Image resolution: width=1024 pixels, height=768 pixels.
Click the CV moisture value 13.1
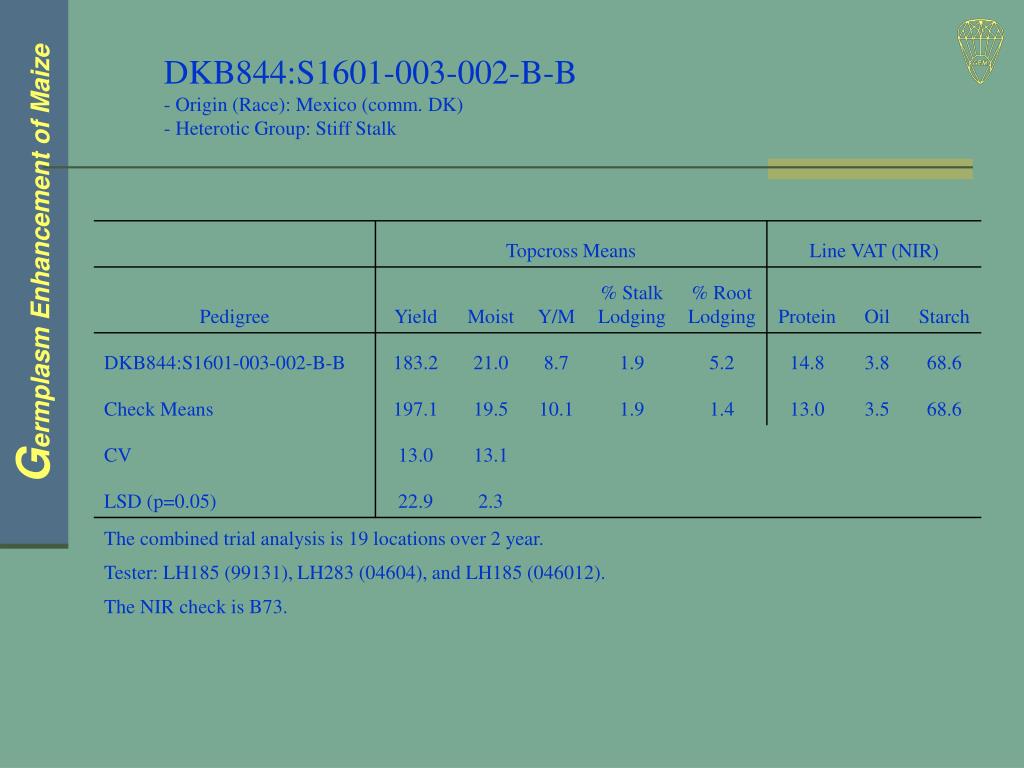[x=490, y=455]
